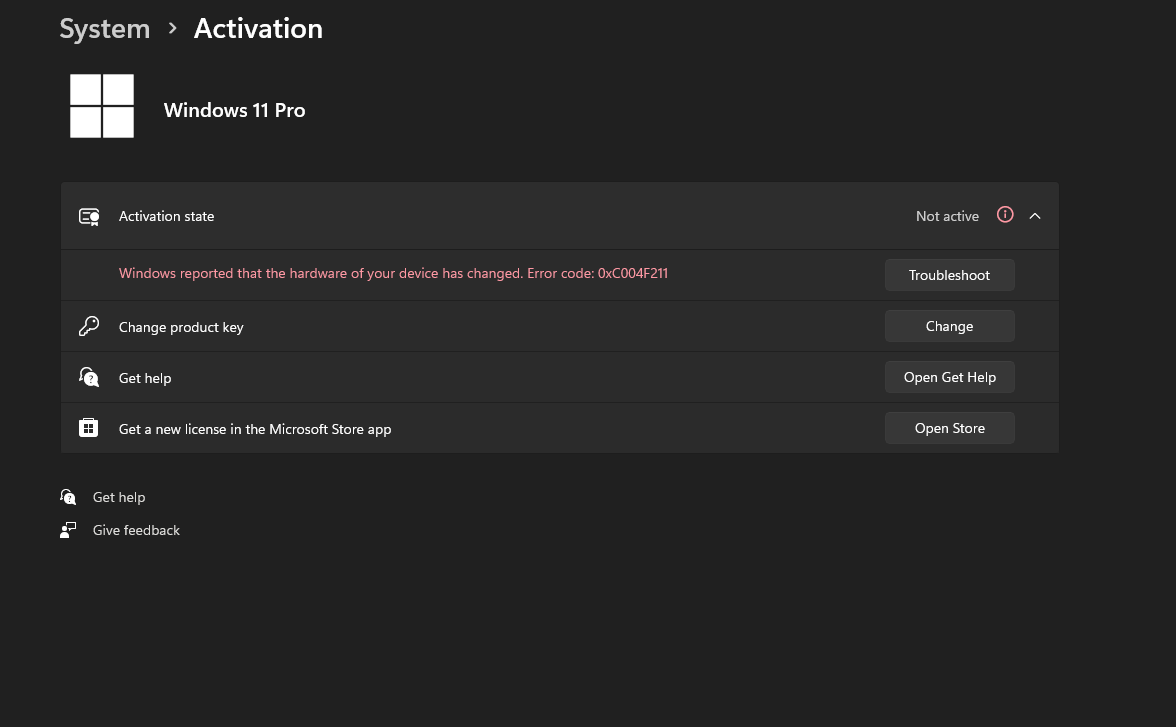Image resolution: width=1176 pixels, height=727 pixels.
Task: Launch the Open Get Help button
Action: (x=950, y=377)
